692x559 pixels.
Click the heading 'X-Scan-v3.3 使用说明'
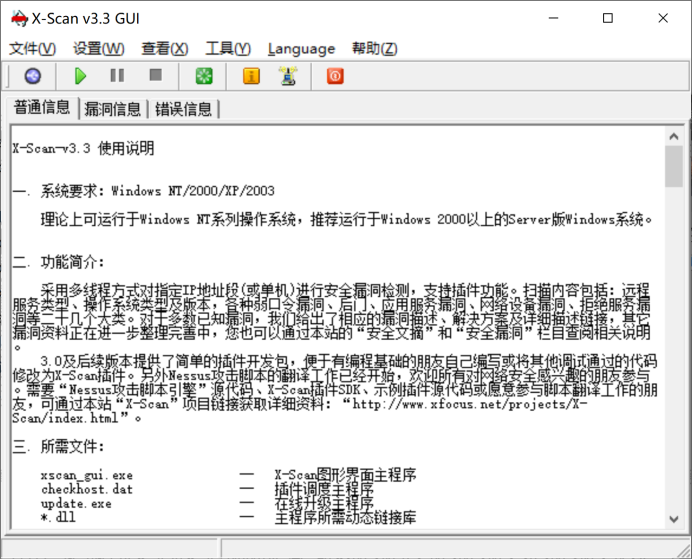point(83,148)
